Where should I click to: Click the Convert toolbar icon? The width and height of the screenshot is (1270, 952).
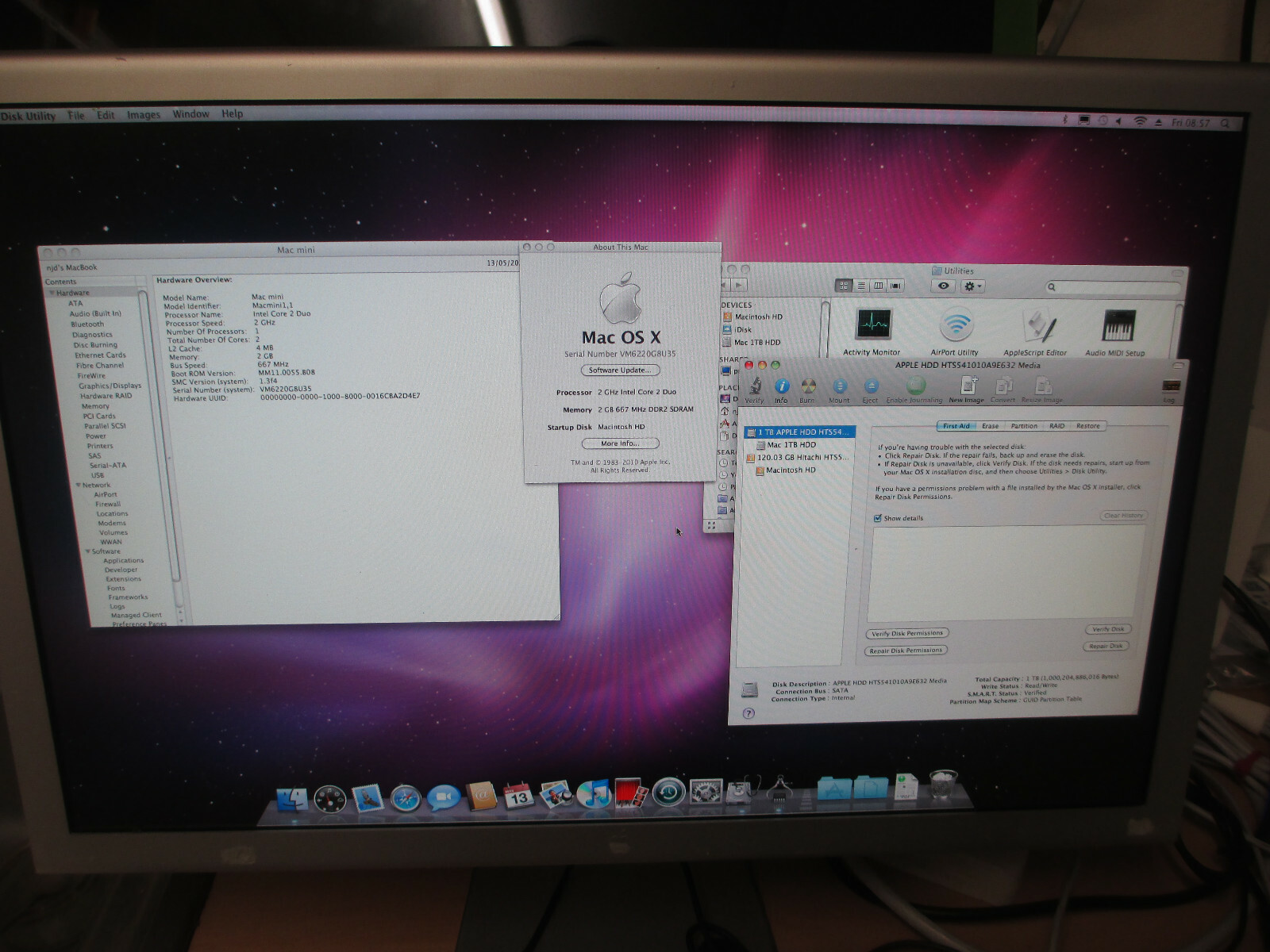pyautogui.click(x=1003, y=386)
